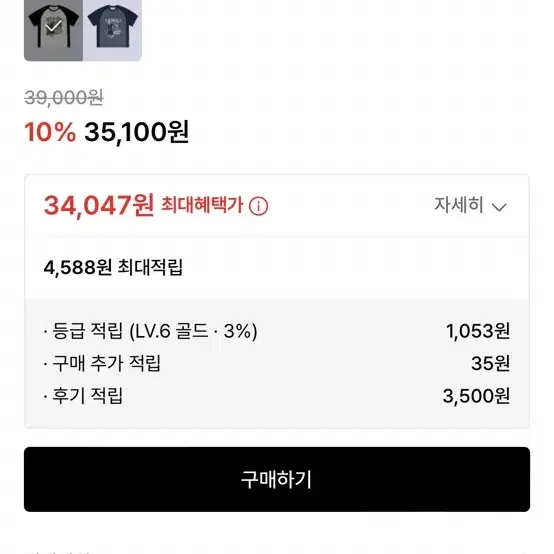Click the 등급 적립 LV.6 골드 row
The height and width of the screenshot is (554, 554).
(x=277, y=331)
